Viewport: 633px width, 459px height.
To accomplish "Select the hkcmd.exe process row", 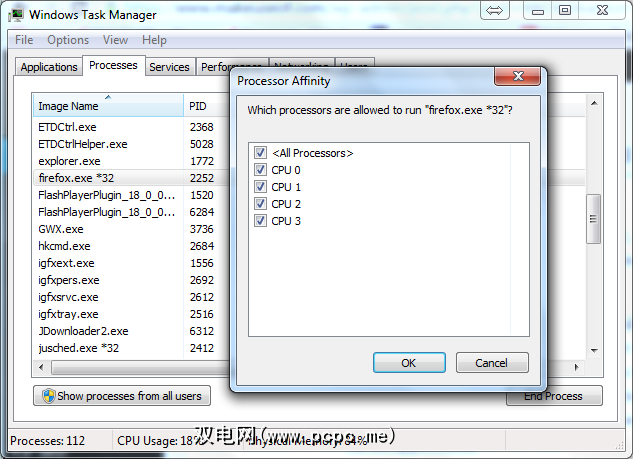I will (x=131, y=246).
